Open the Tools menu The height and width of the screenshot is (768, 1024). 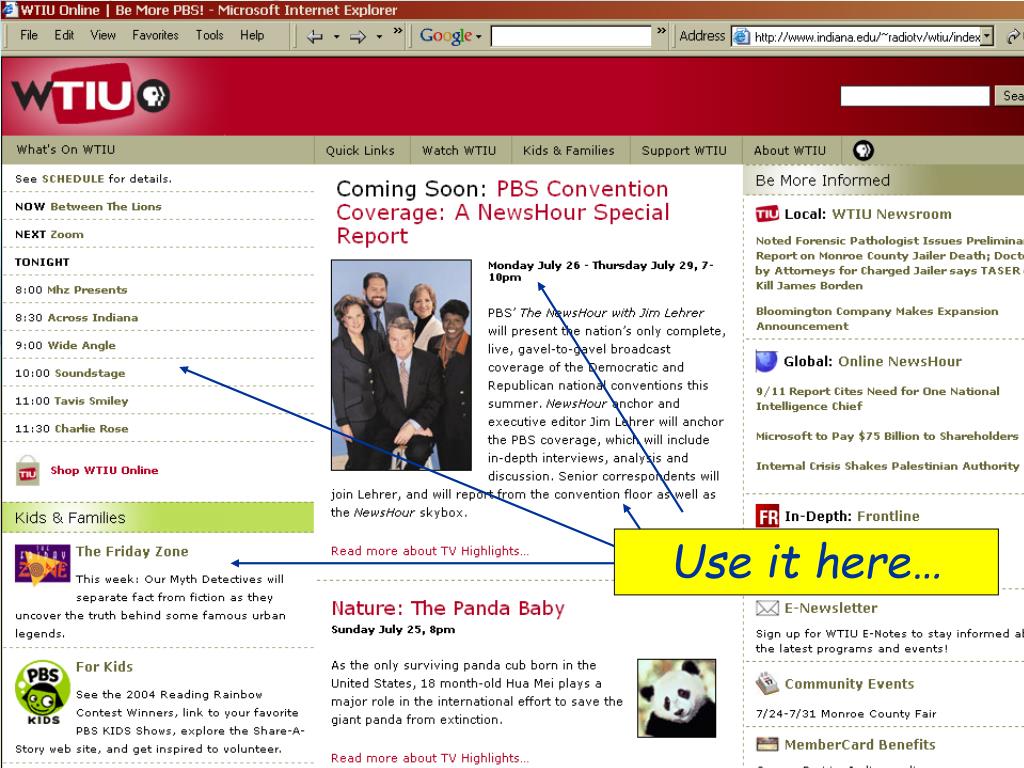(x=209, y=35)
